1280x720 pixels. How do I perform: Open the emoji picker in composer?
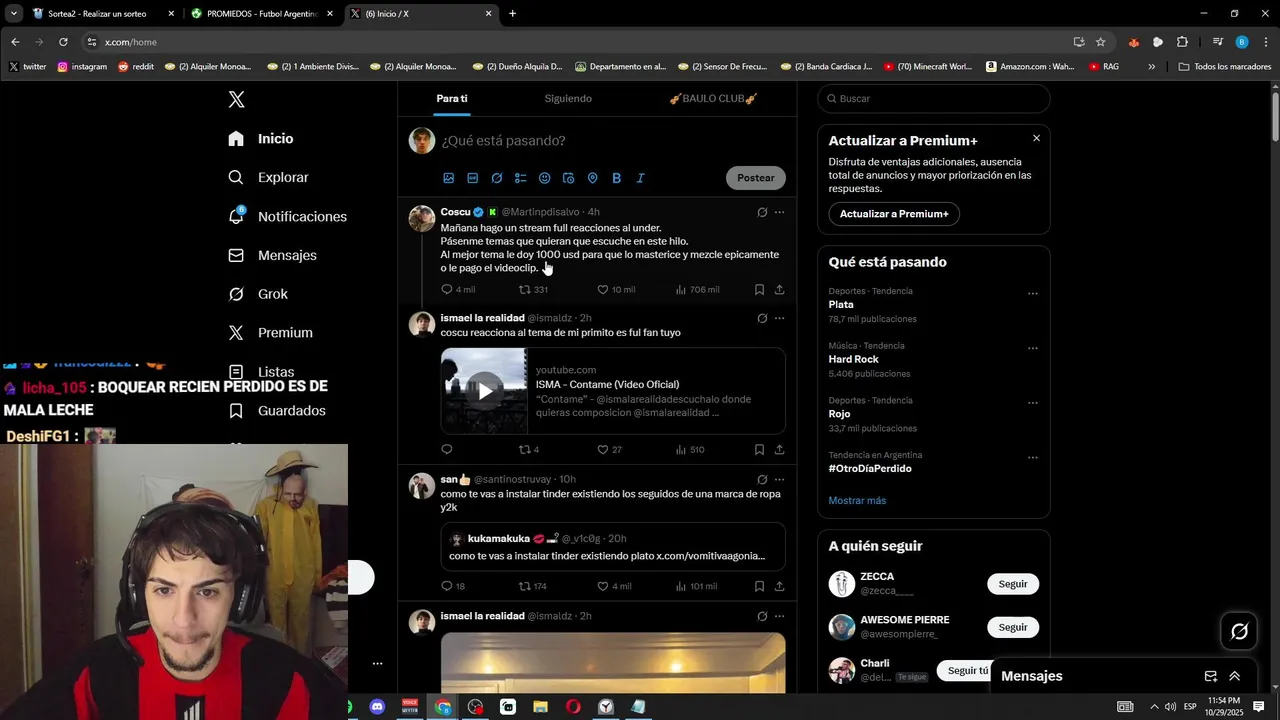click(545, 178)
